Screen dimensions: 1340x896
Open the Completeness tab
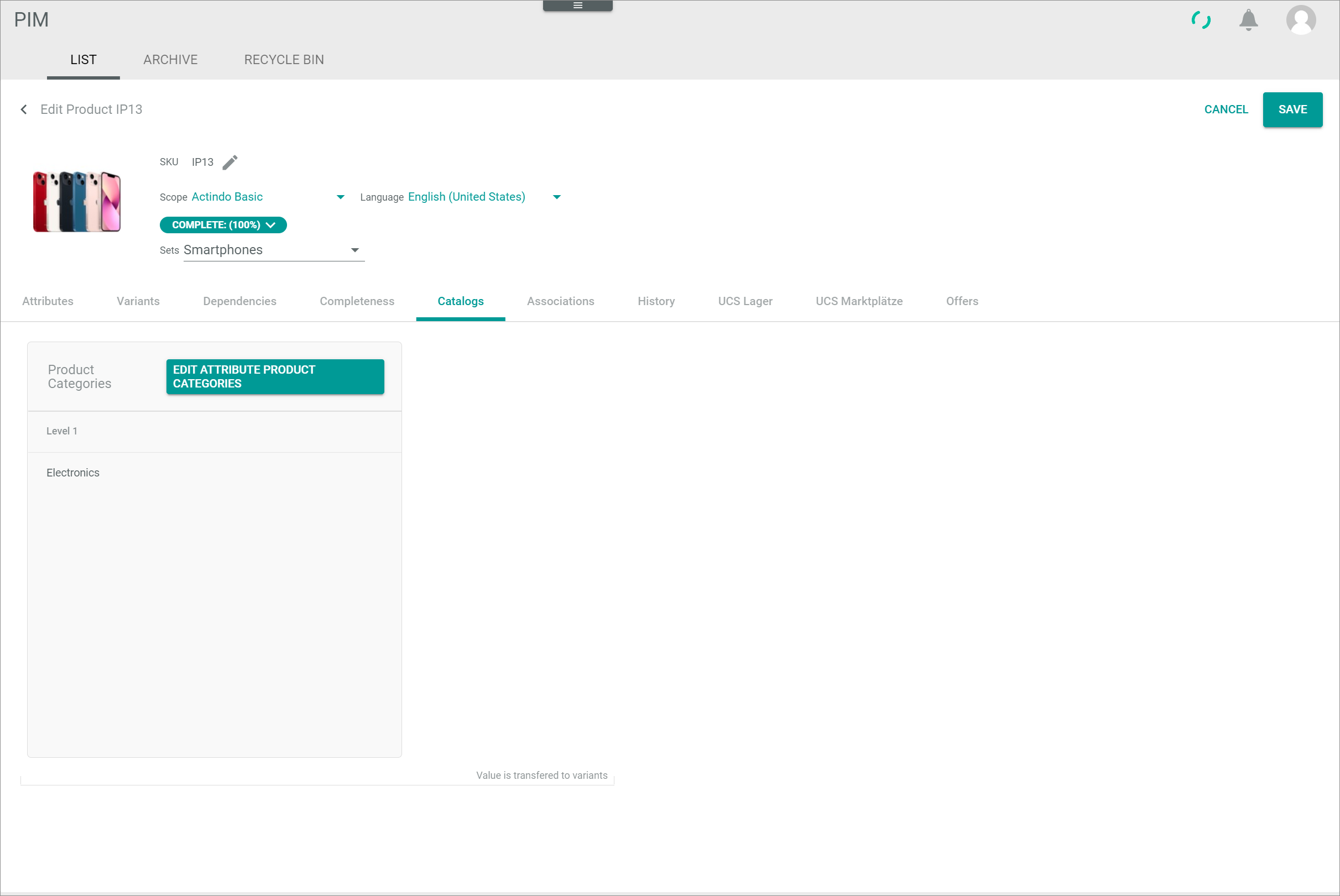click(x=357, y=301)
